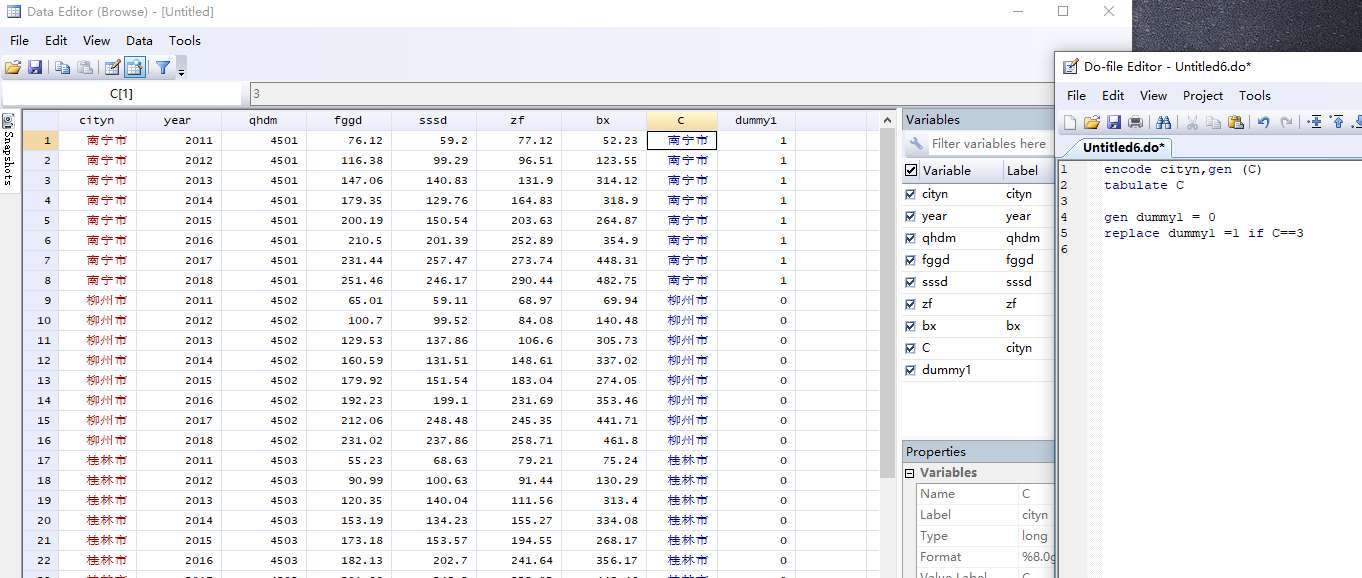Click the year column header
The height and width of the screenshot is (578, 1362).
click(177, 120)
